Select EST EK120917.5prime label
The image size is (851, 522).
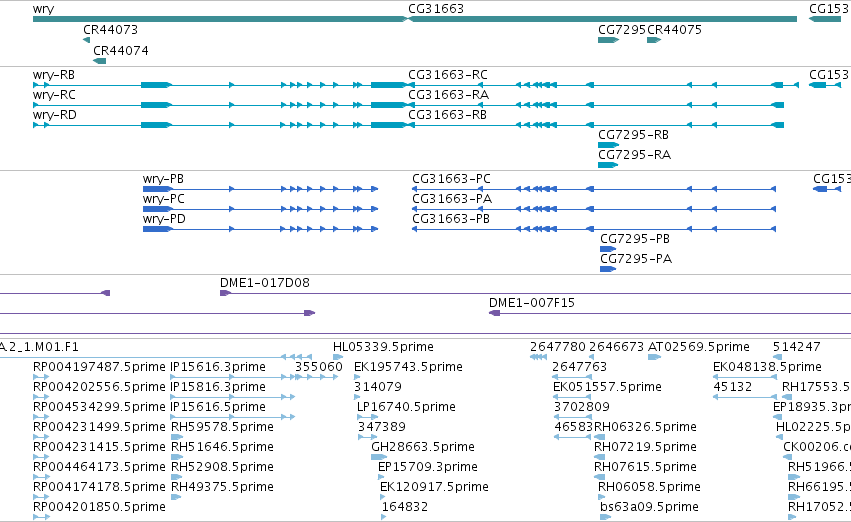point(434,488)
